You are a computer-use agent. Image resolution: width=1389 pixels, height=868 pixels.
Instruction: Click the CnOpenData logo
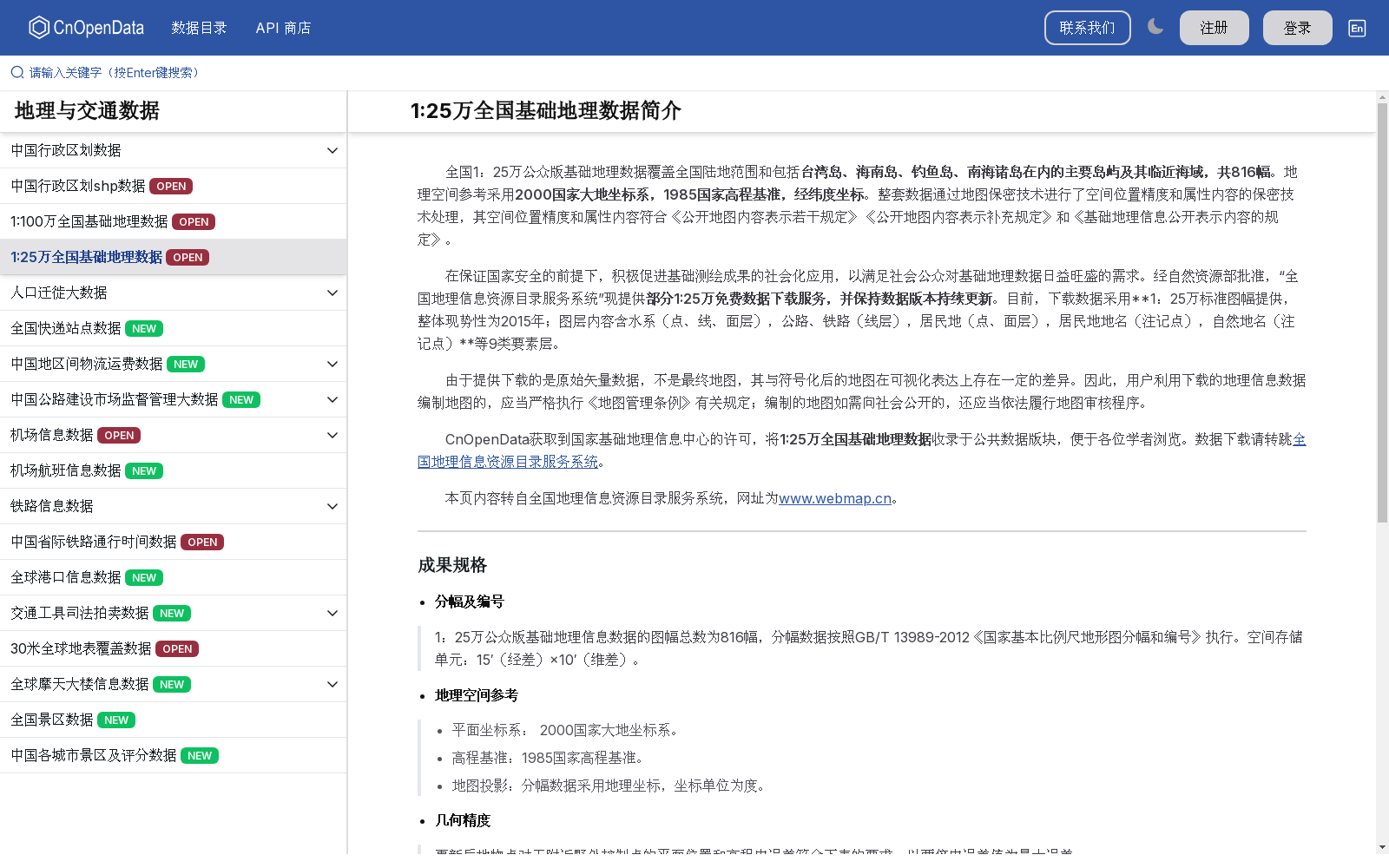(86, 28)
